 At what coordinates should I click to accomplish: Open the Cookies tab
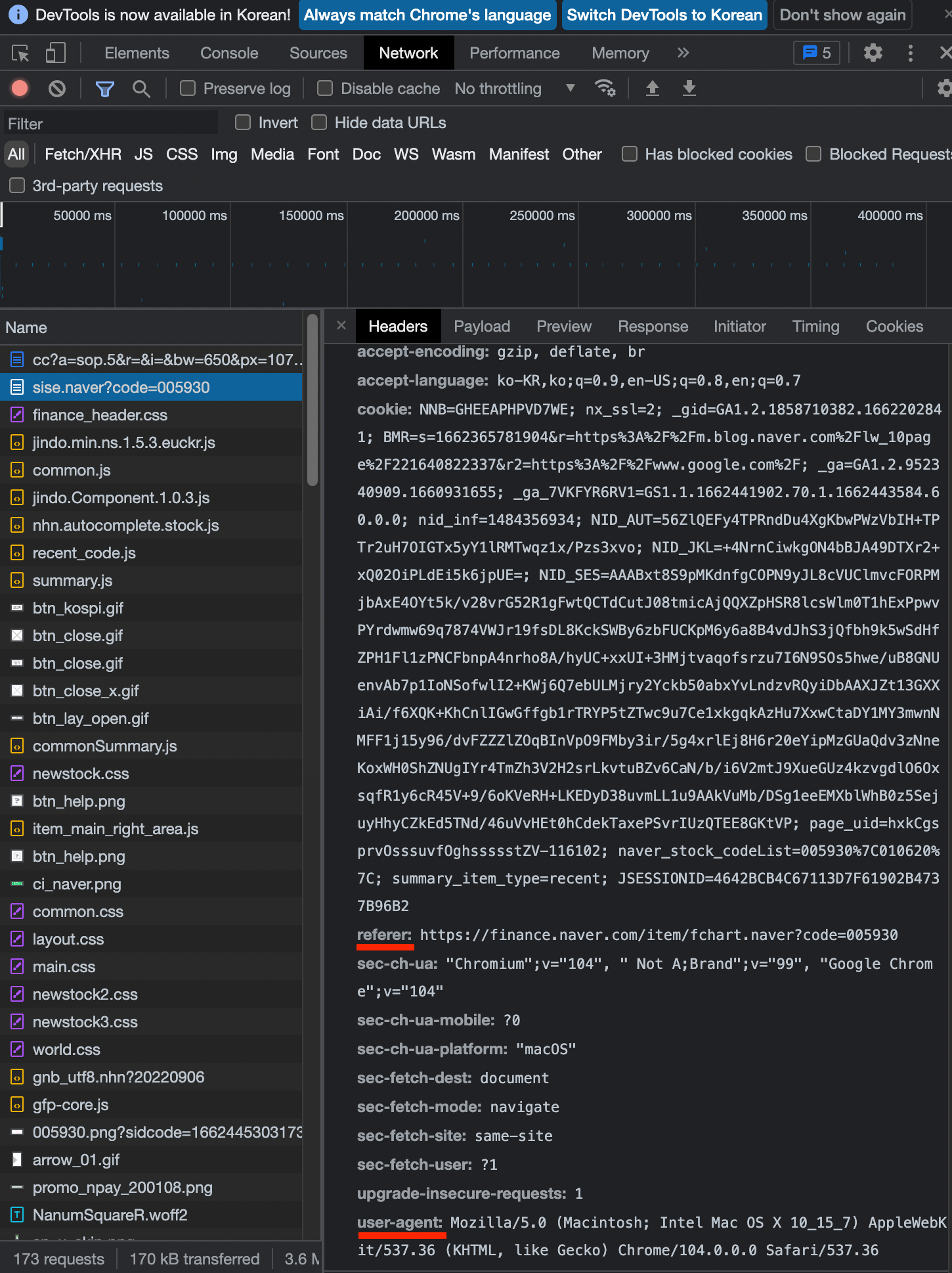tap(894, 326)
